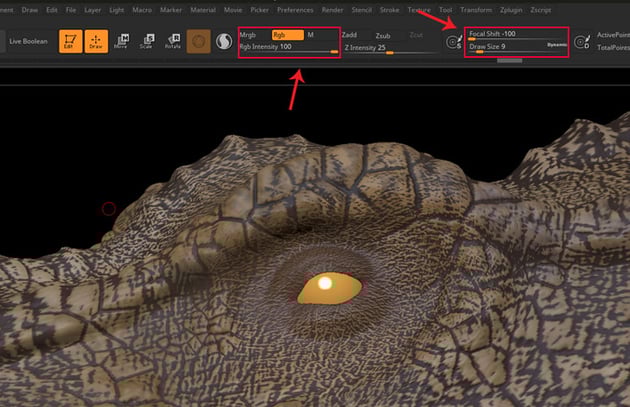The image size is (630, 407).
Task: Click brush symmetry icon left of Focal Shift
Action: (454, 41)
